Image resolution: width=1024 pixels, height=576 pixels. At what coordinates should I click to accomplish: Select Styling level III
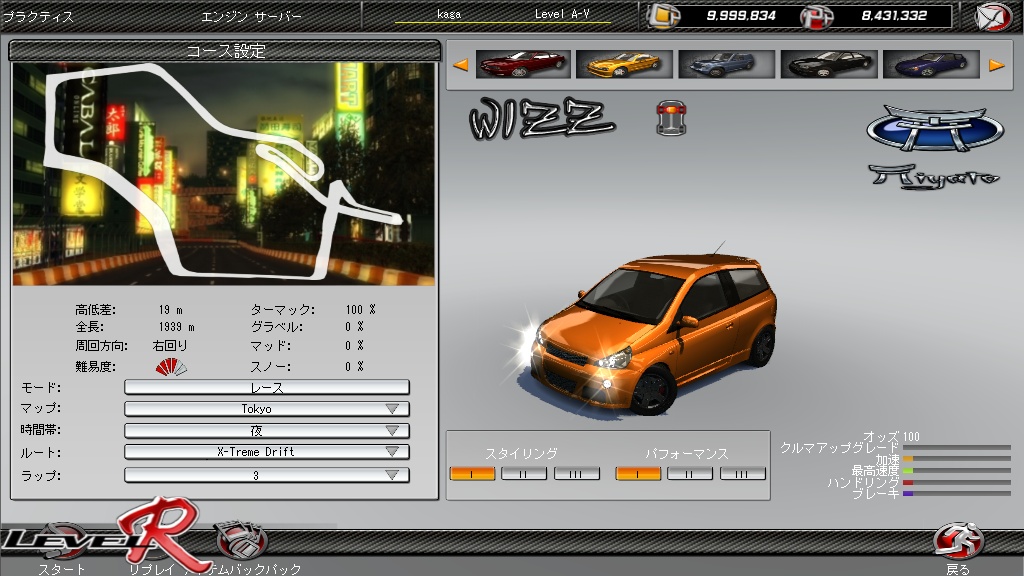(577, 473)
